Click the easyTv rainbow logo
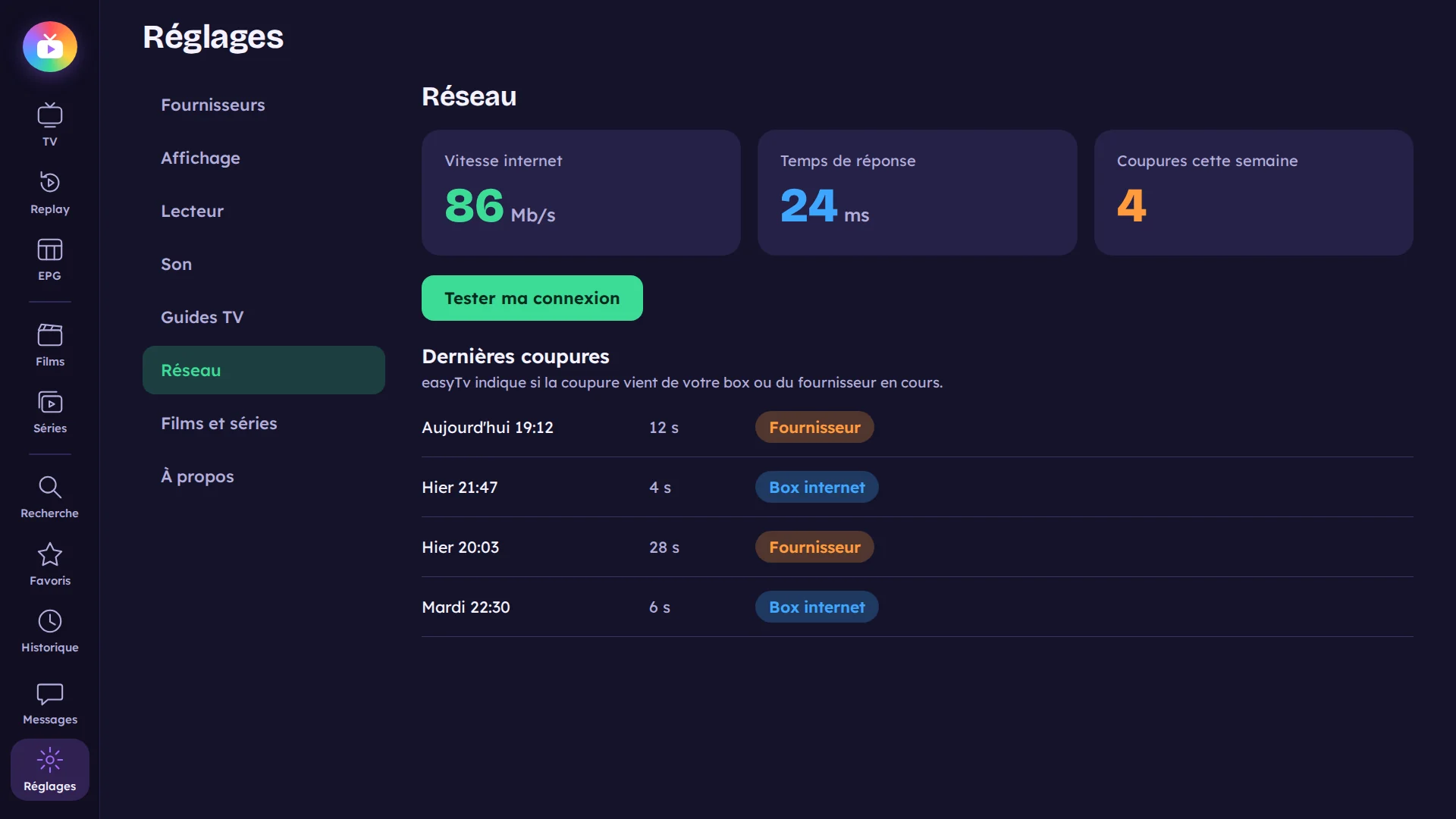The image size is (1456, 819). (50, 47)
